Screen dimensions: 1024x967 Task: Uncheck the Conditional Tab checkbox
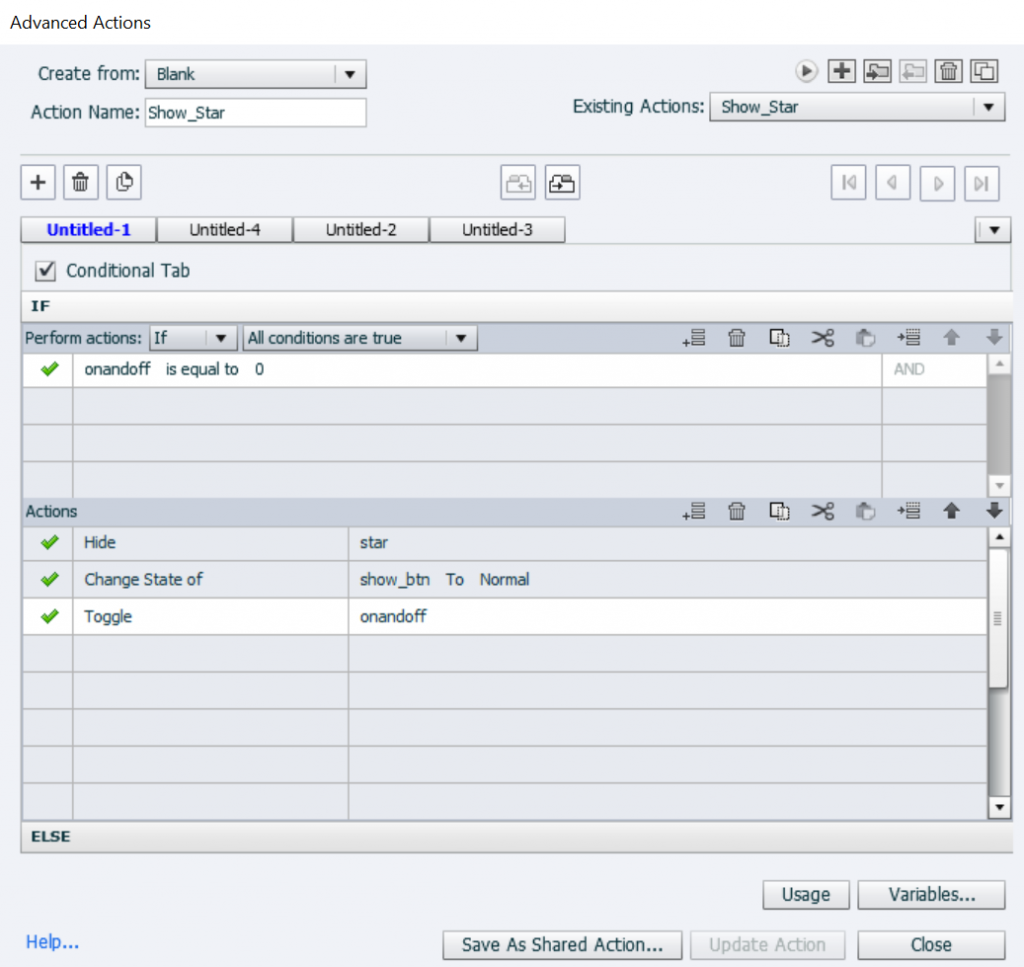point(45,270)
